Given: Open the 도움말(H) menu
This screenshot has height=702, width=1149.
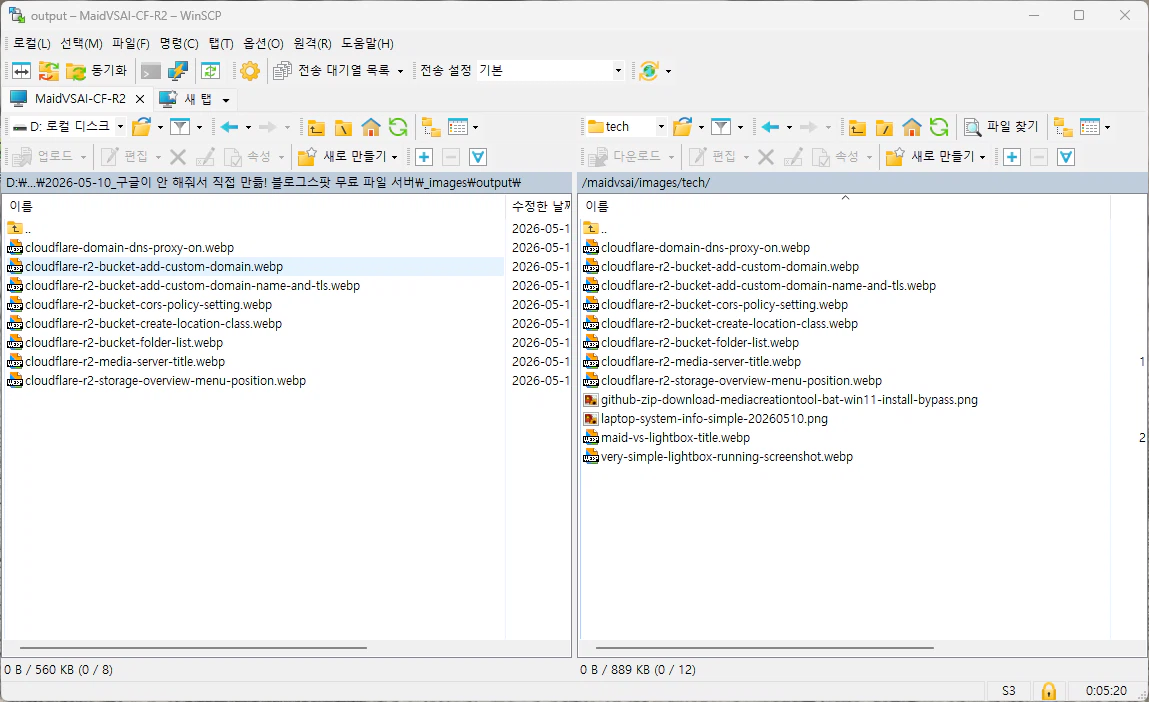Looking at the screenshot, I should tap(367, 44).
